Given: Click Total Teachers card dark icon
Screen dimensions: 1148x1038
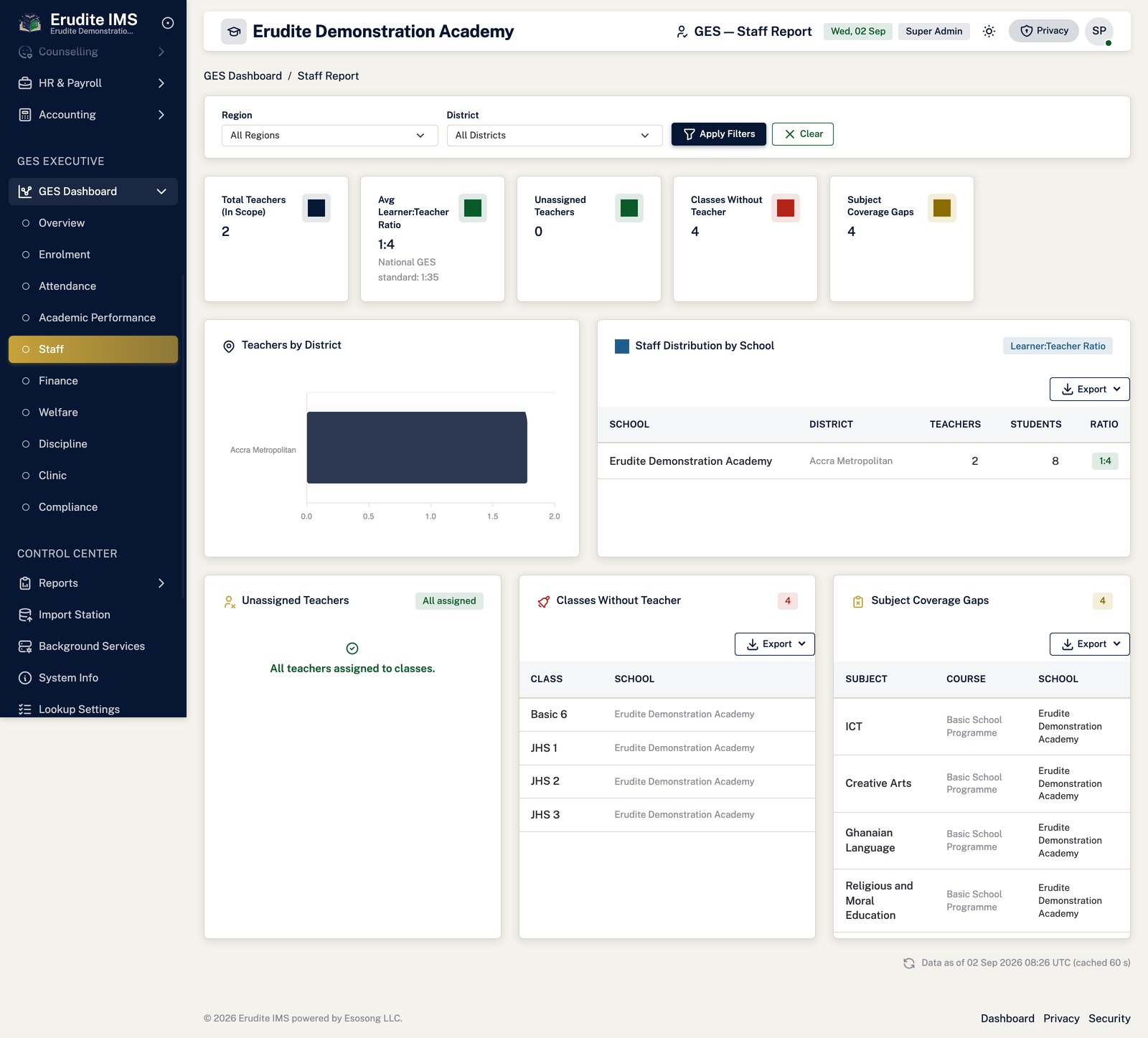Looking at the screenshot, I should 316,208.
